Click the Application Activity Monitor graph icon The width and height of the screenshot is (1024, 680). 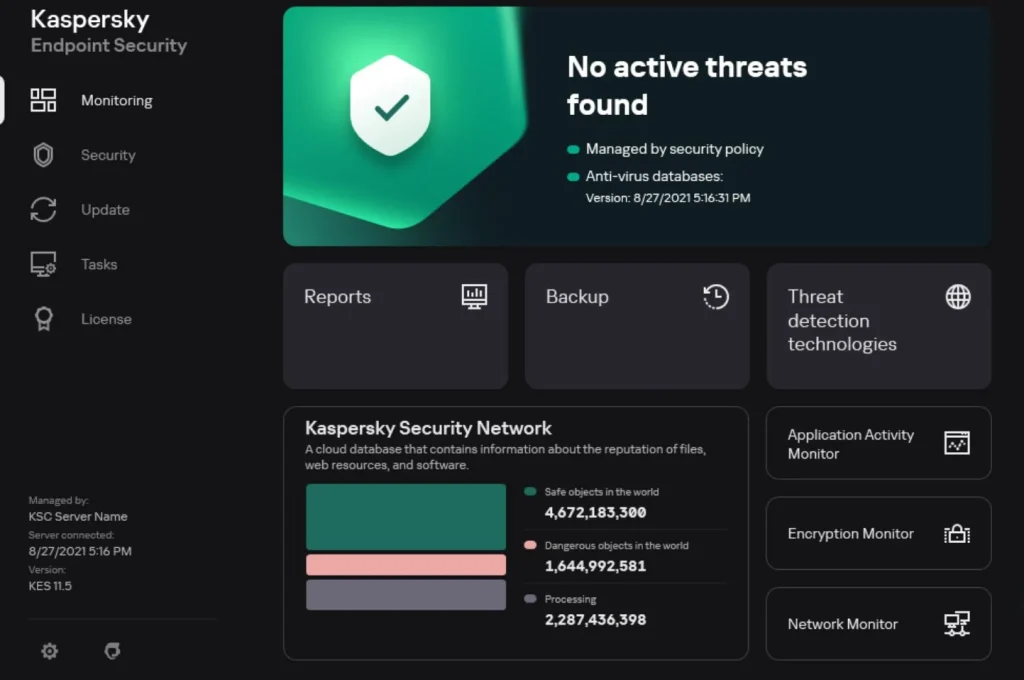click(957, 444)
